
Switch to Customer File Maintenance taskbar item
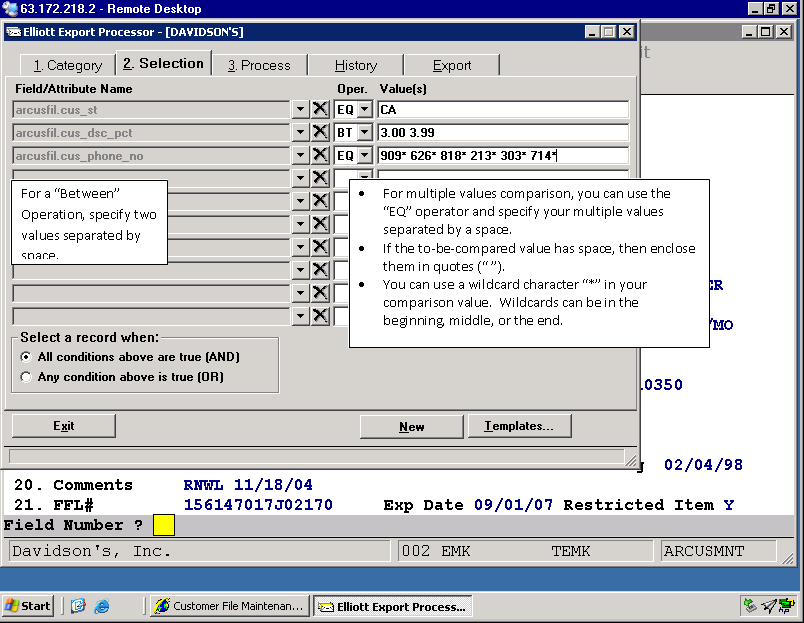pyautogui.click(x=230, y=606)
